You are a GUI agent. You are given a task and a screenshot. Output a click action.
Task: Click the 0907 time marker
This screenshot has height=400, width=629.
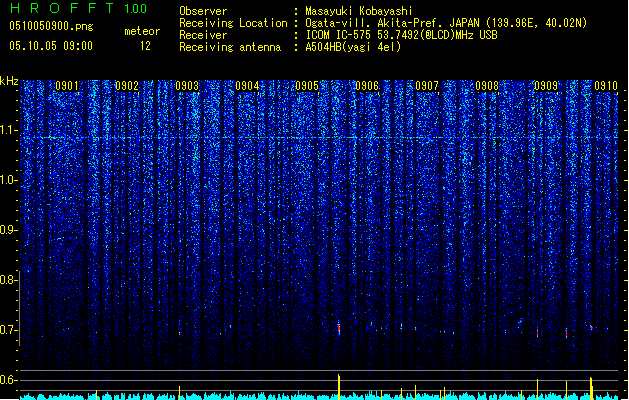(427, 86)
